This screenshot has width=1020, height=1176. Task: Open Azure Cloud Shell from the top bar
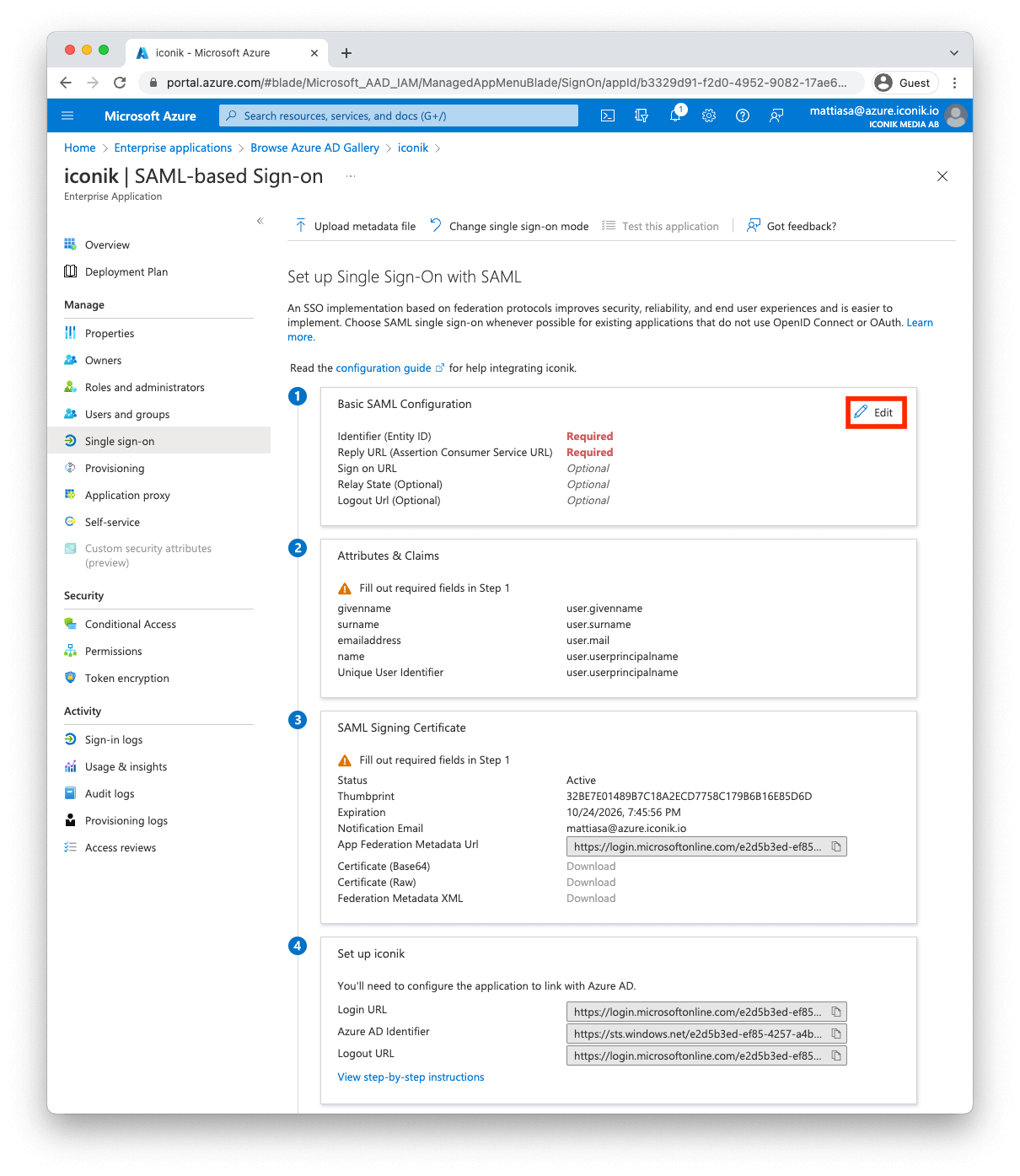[x=607, y=115]
